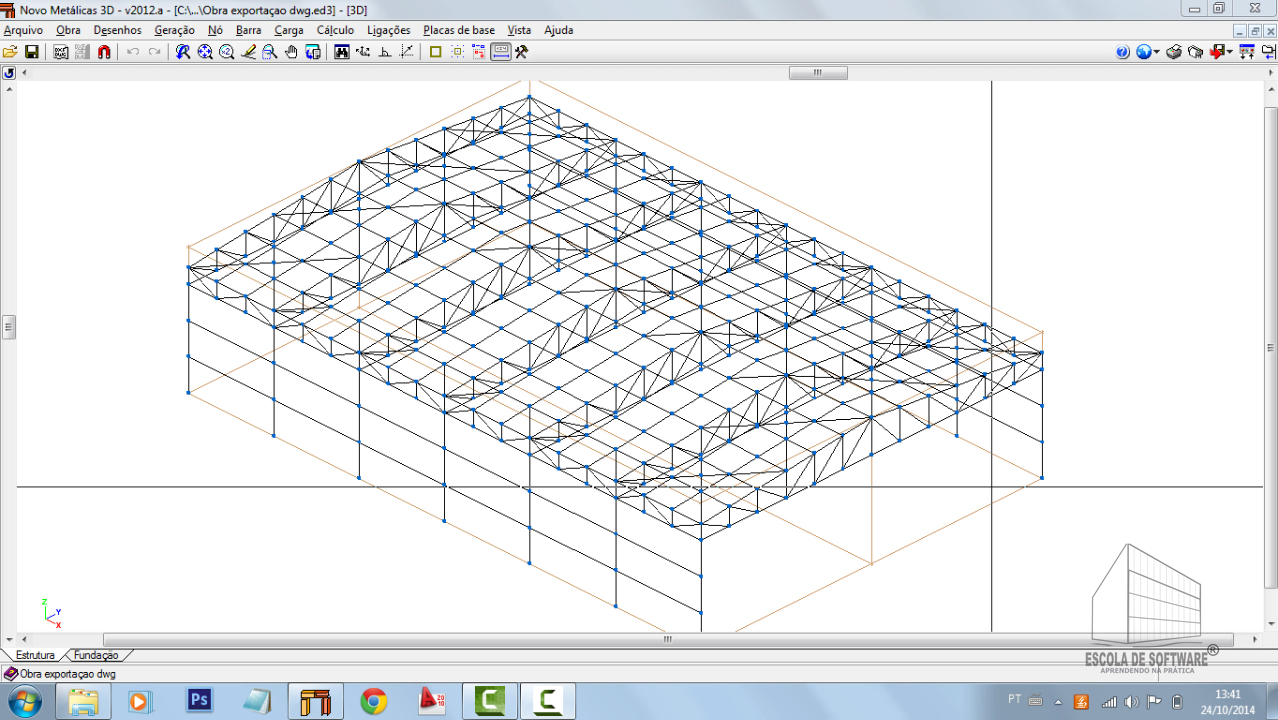Viewport: 1278px width, 720px height.
Task: Toggle the pressed dimension display button
Action: [501, 52]
